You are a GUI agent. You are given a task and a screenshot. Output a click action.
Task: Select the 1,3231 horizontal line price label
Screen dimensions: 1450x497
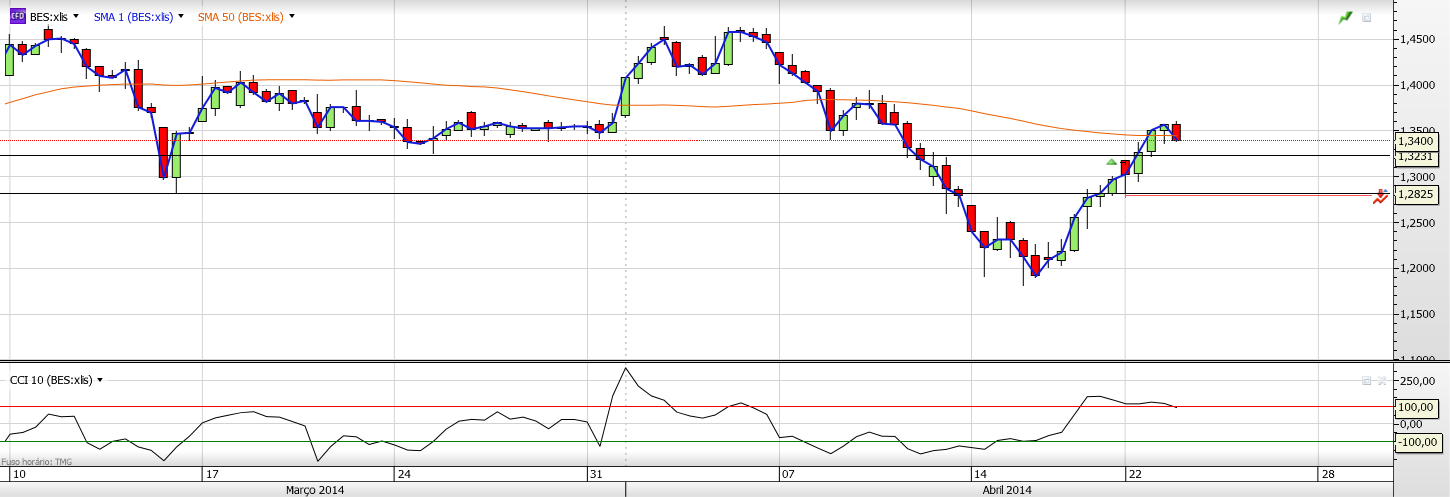pos(1417,157)
